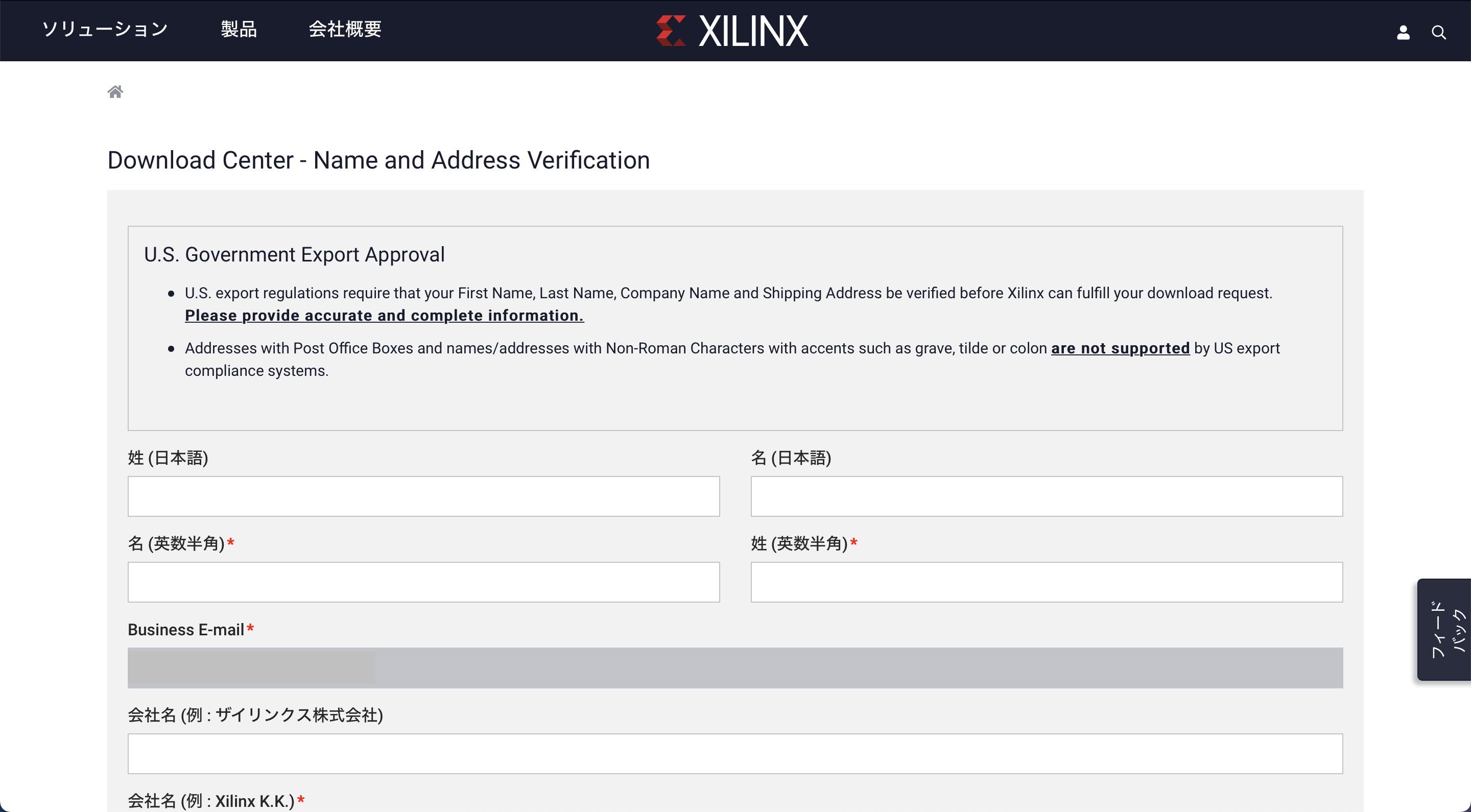Click 'Please provide accurate and complete information' text

tap(384, 315)
